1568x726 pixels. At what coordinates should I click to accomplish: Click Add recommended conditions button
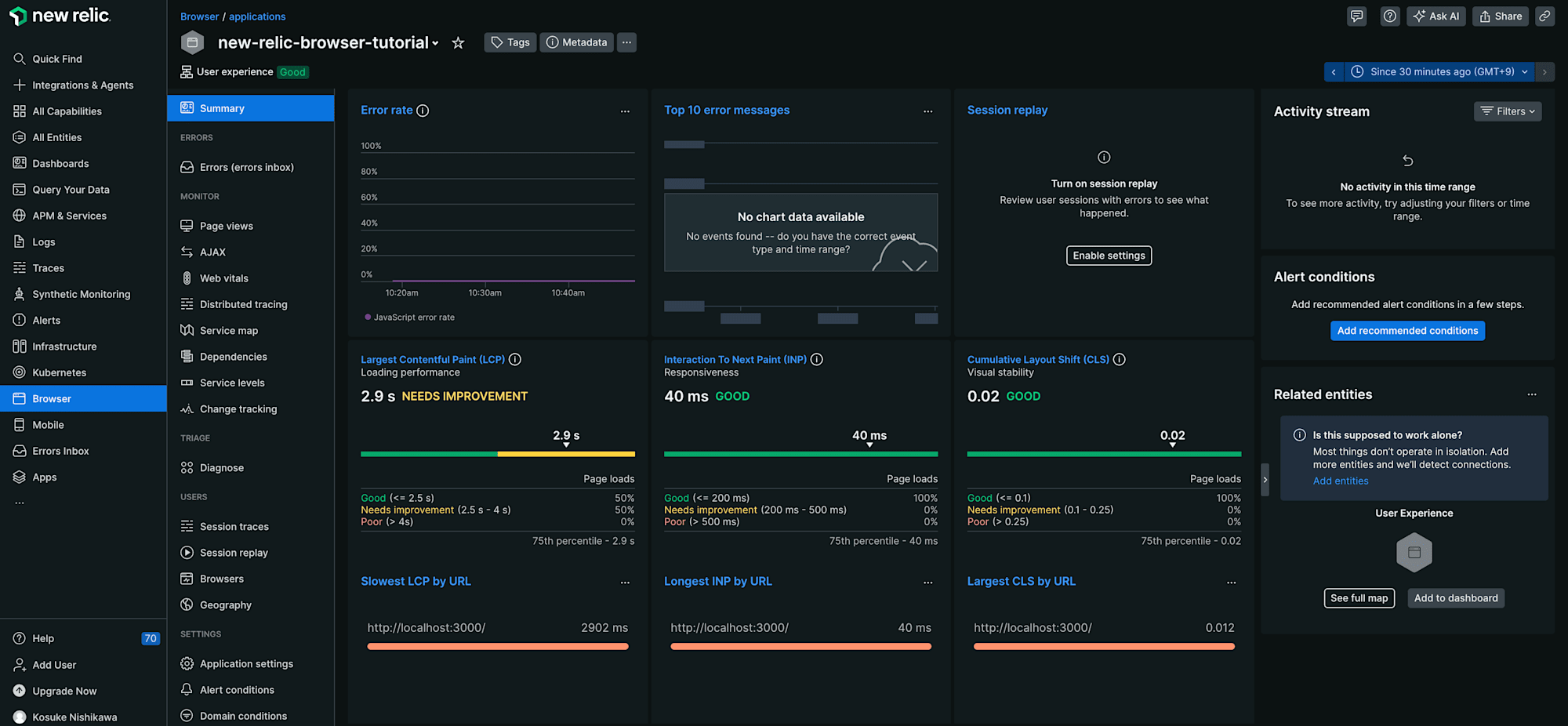(x=1407, y=331)
